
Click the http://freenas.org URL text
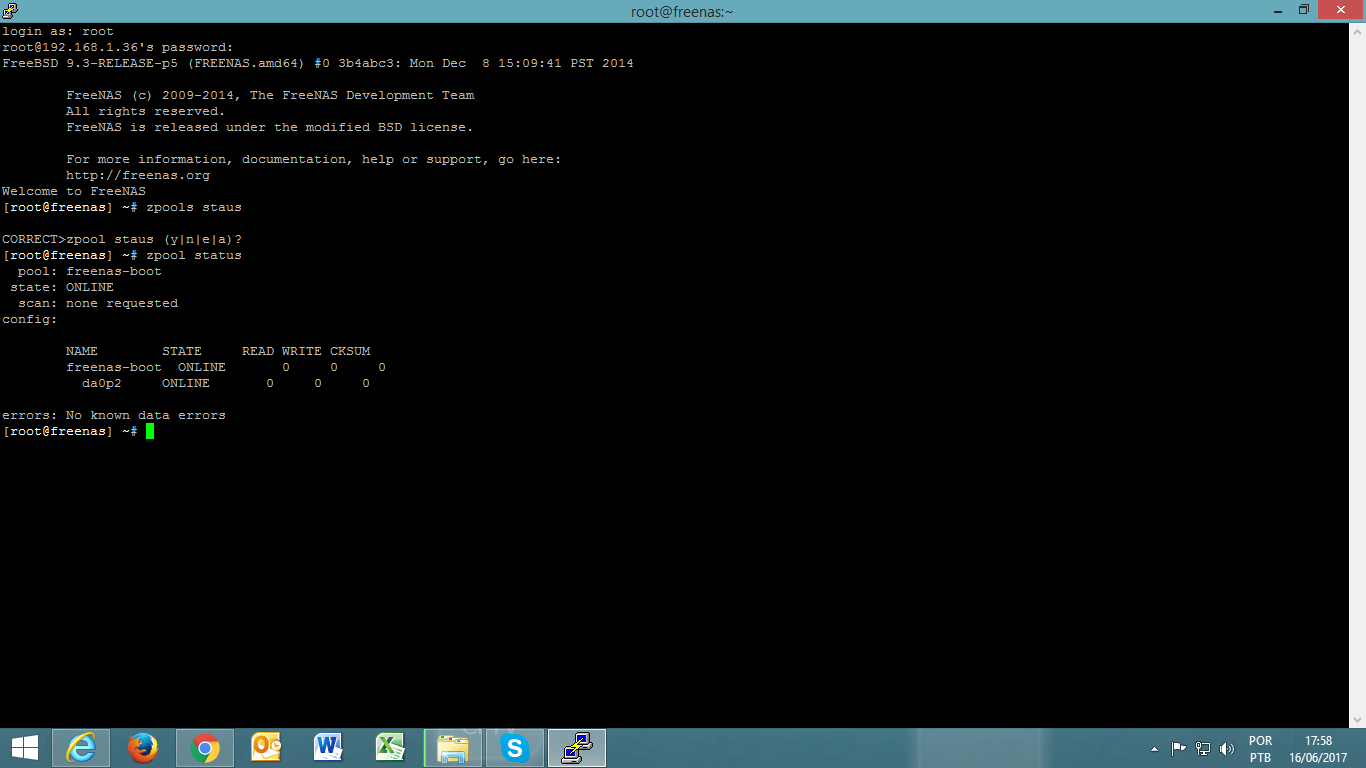click(x=138, y=175)
